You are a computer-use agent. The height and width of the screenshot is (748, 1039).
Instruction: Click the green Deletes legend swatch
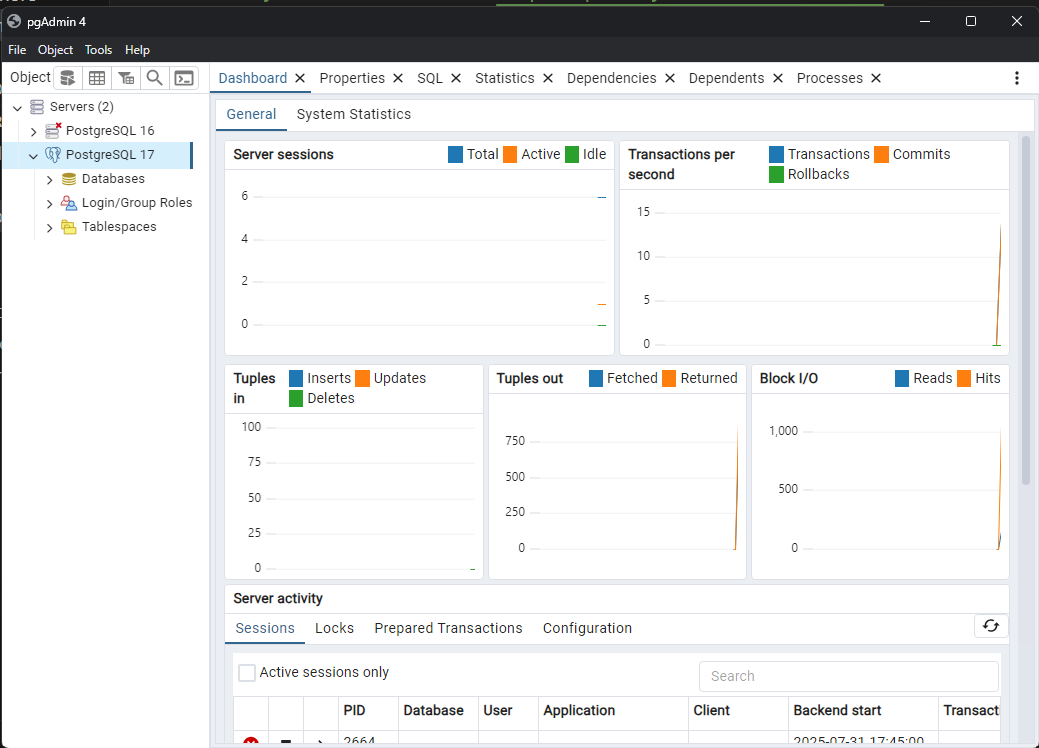(x=296, y=398)
